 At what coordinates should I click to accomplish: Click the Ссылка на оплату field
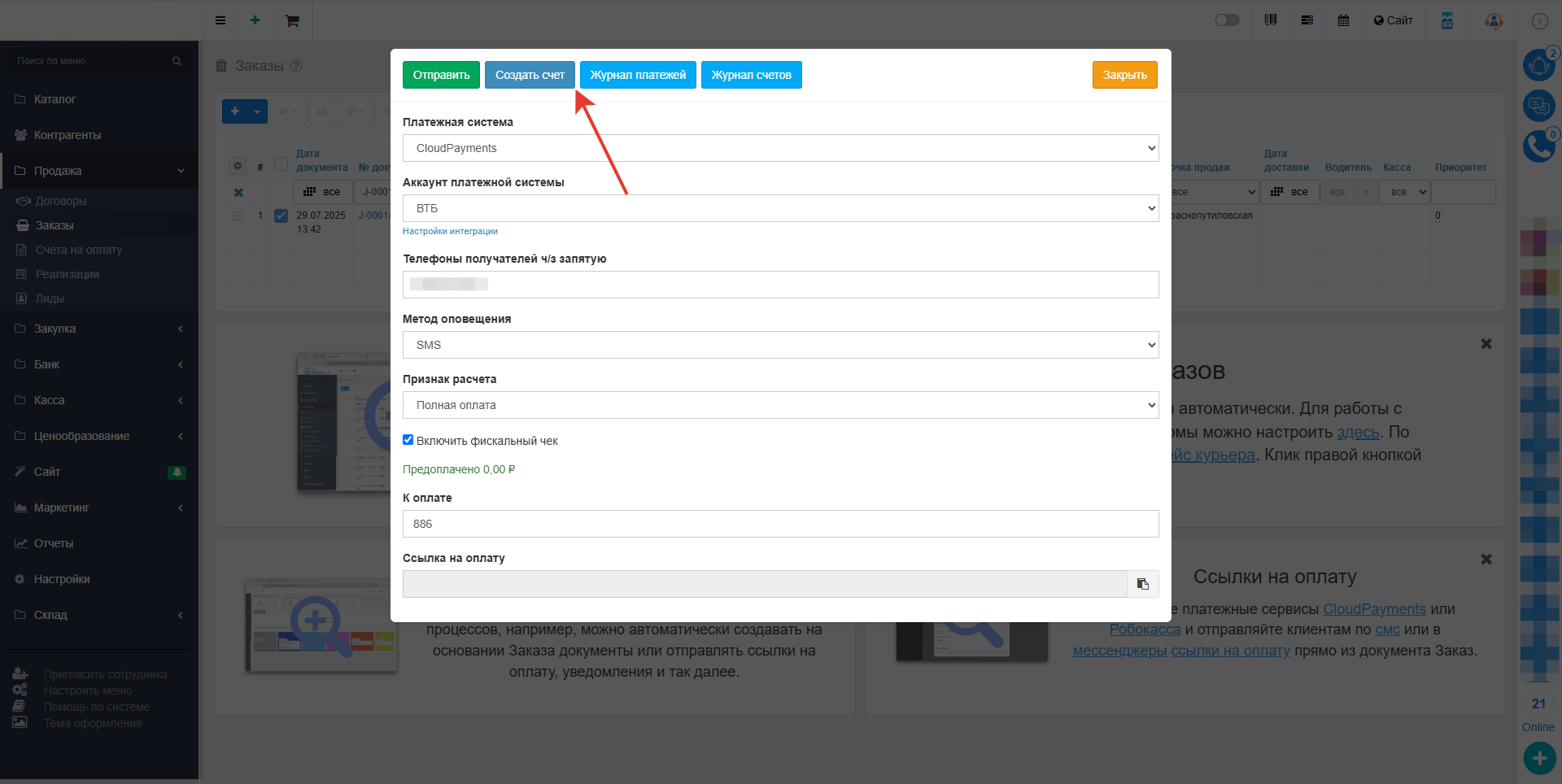[765, 584]
